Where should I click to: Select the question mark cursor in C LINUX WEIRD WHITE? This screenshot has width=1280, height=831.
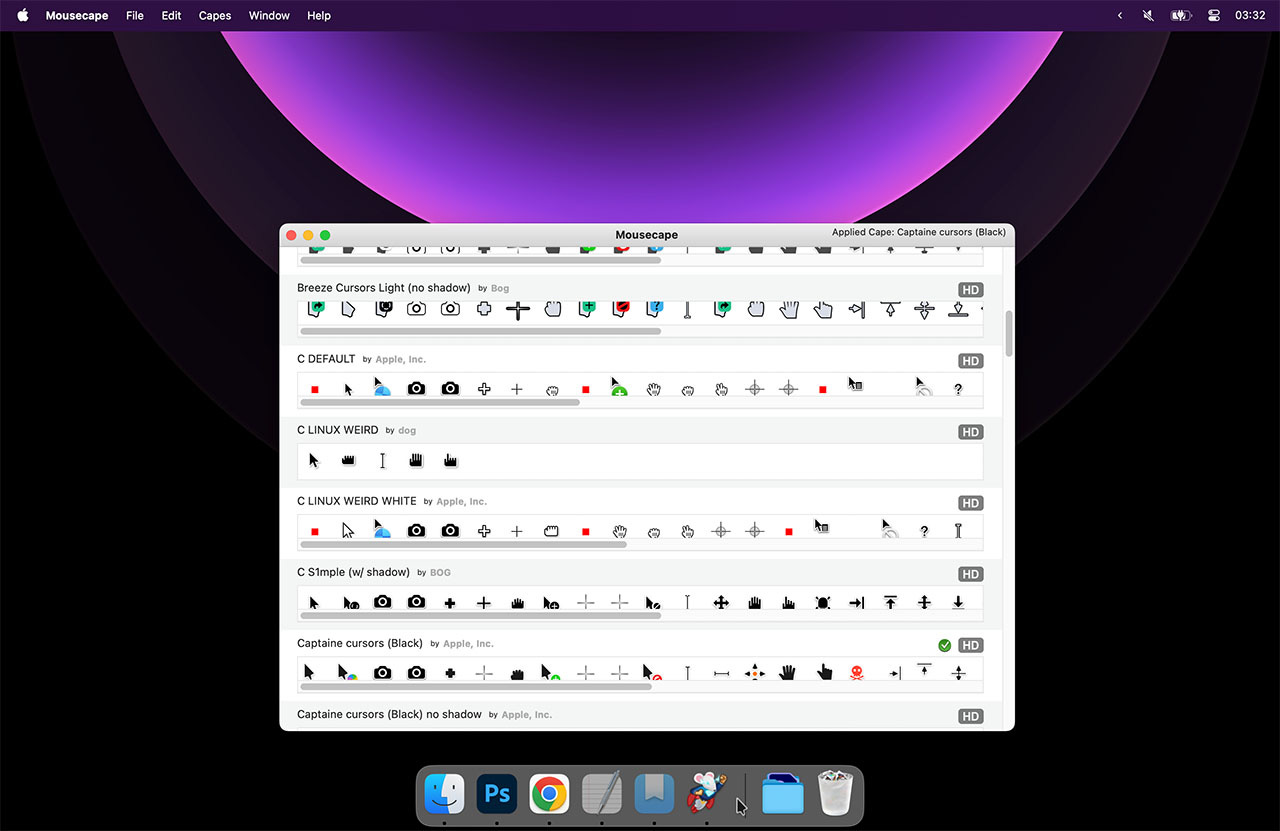[924, 531]
